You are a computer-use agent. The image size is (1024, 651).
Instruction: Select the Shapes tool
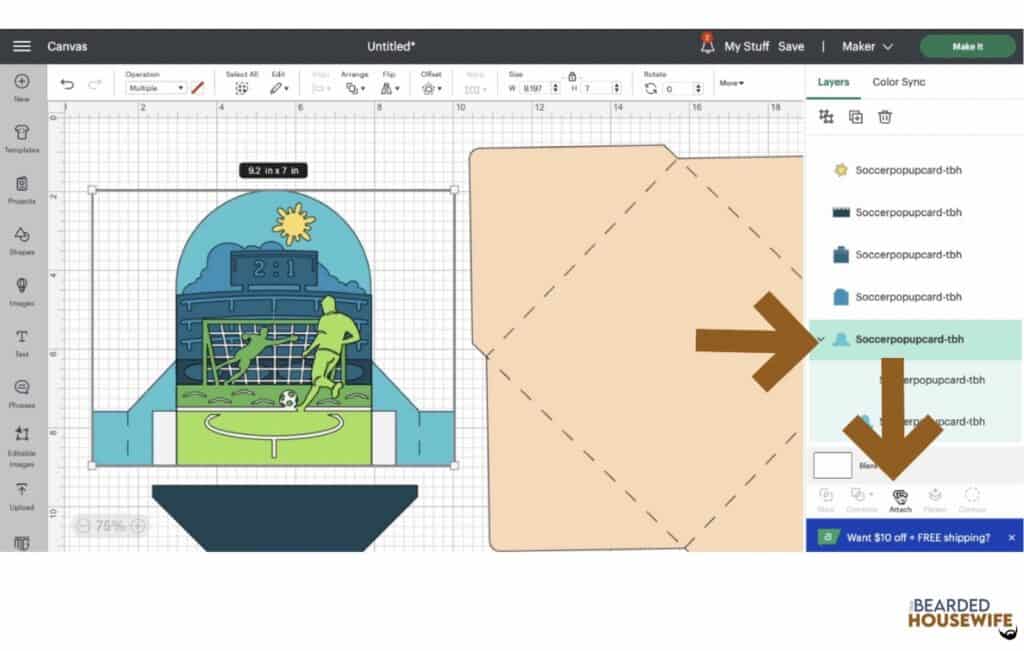(21, 240)
